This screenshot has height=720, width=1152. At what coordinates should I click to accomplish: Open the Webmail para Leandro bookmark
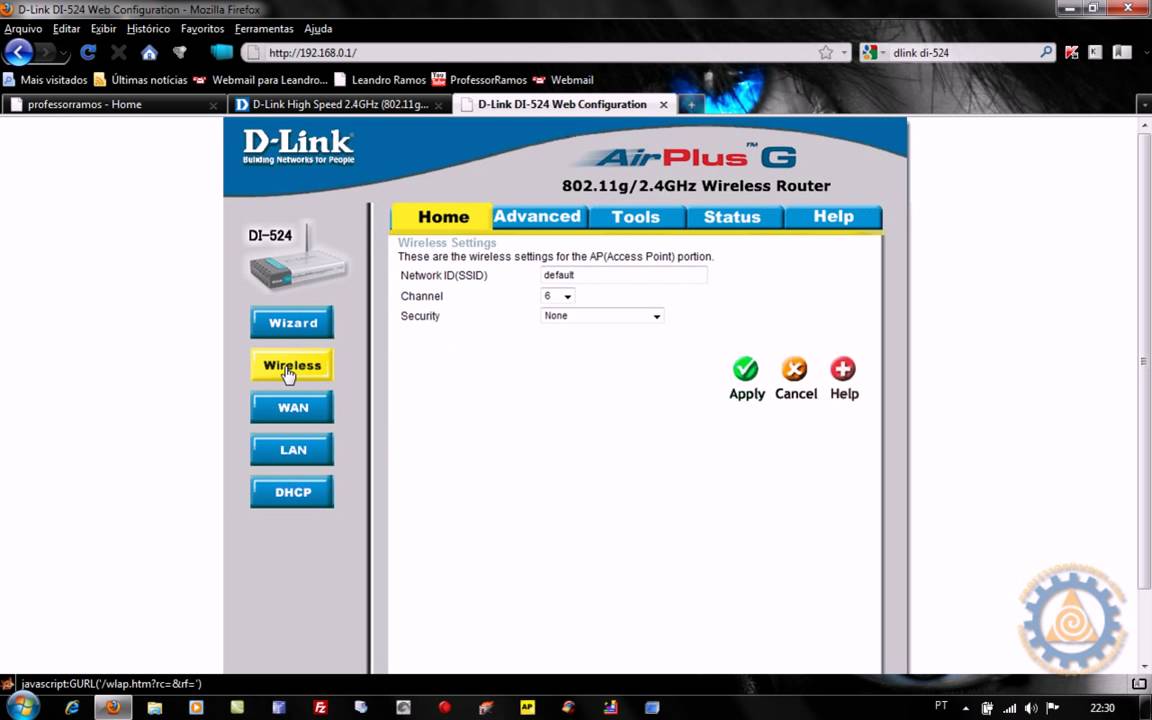point(261,80)
